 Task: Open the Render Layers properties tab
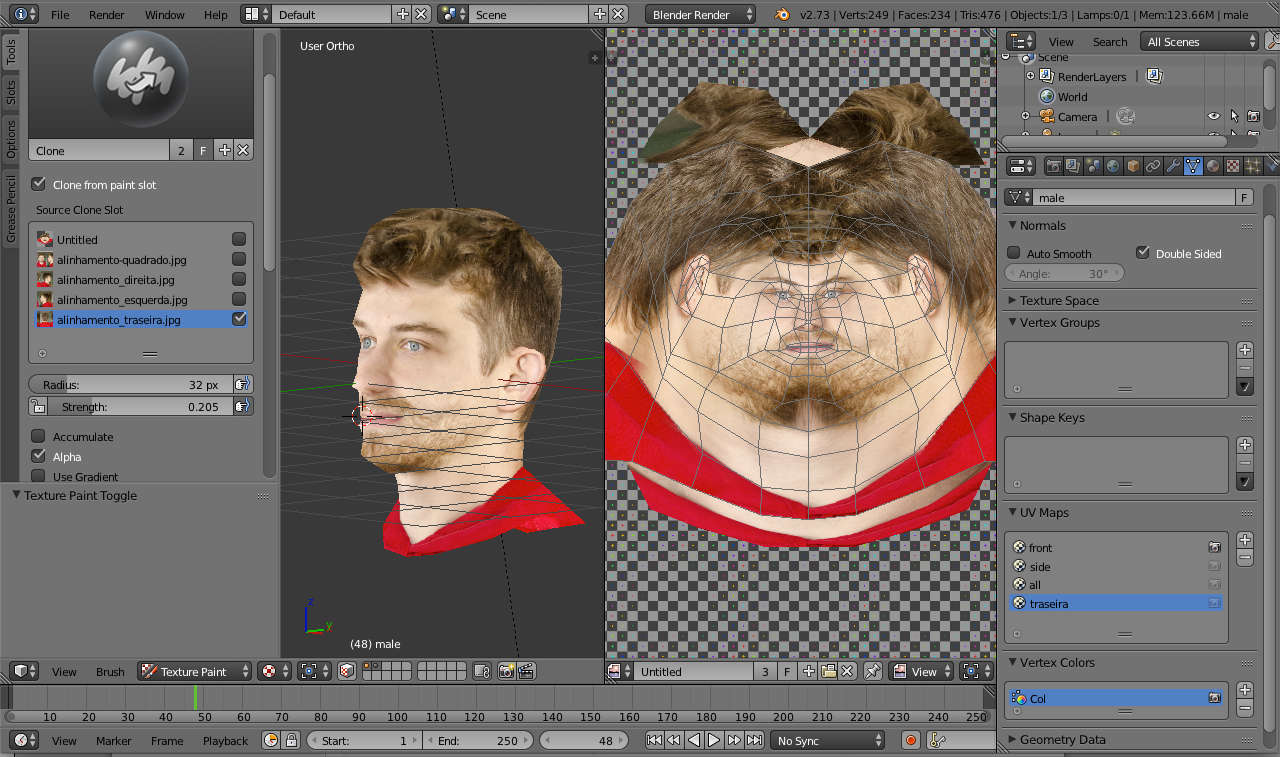[1072, 166]
